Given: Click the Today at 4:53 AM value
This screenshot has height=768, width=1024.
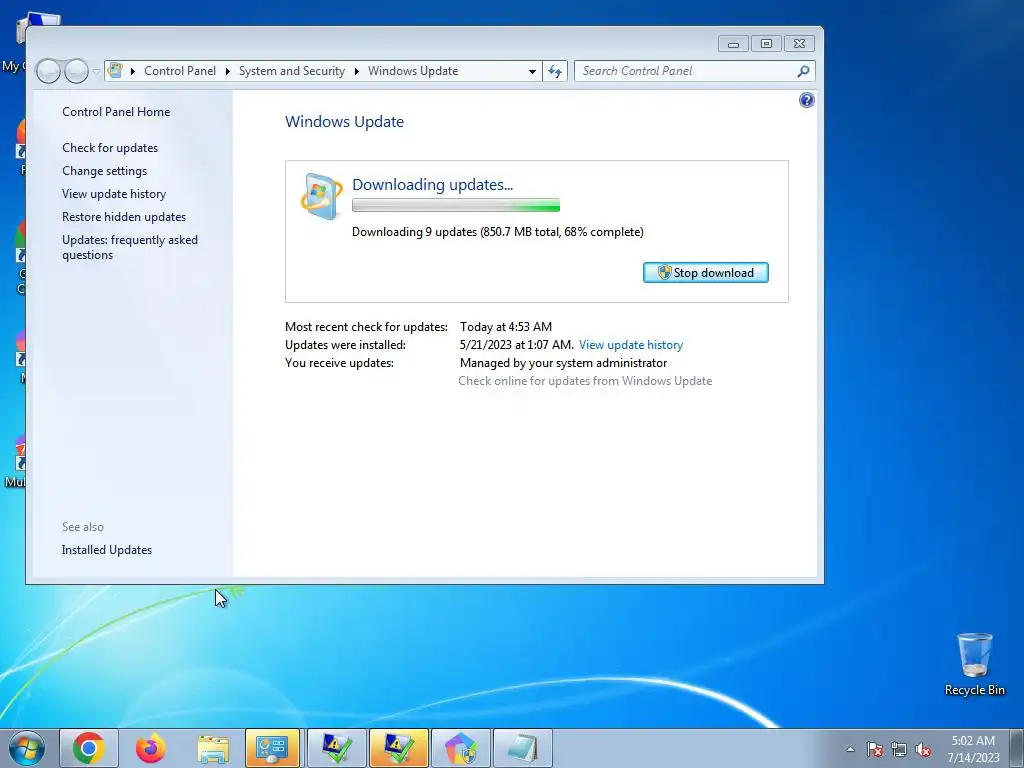Looking at the screenshot, I should [x=506, y=327].
